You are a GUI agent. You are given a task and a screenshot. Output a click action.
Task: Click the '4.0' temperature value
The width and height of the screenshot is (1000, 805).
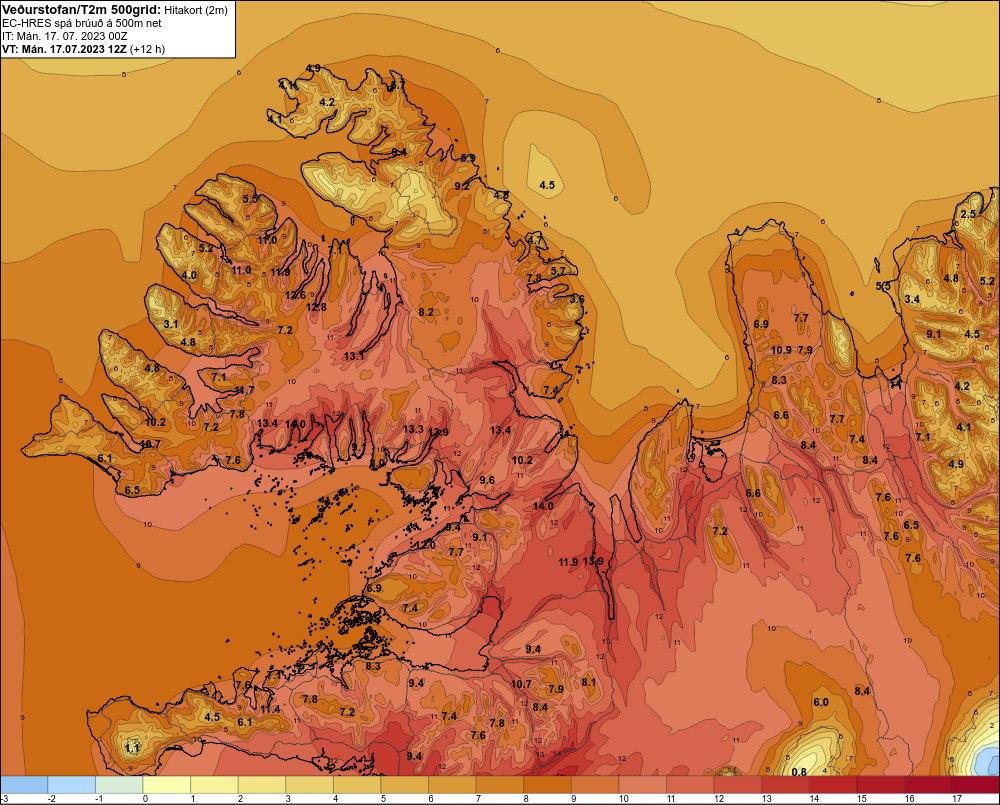pyautogui.click(x=189, y=276)
